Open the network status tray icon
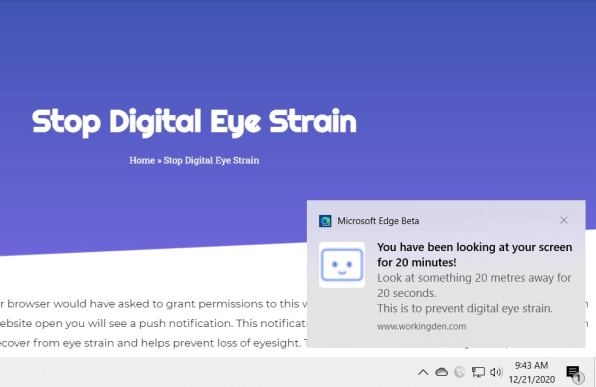 (x=478, y=372)
